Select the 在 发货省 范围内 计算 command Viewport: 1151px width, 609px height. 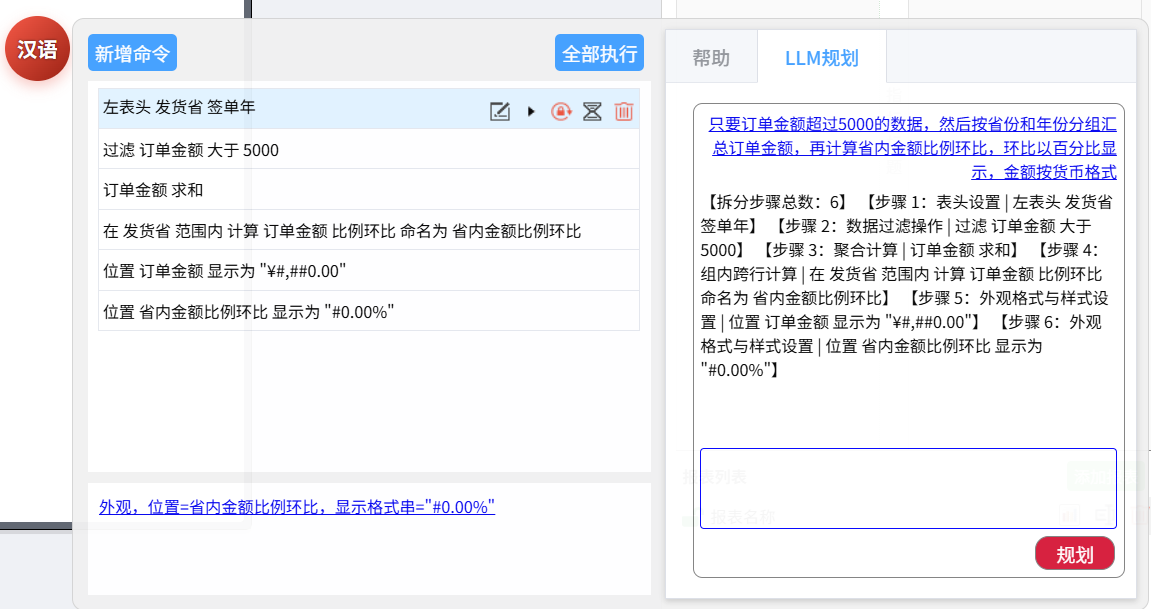341,231
